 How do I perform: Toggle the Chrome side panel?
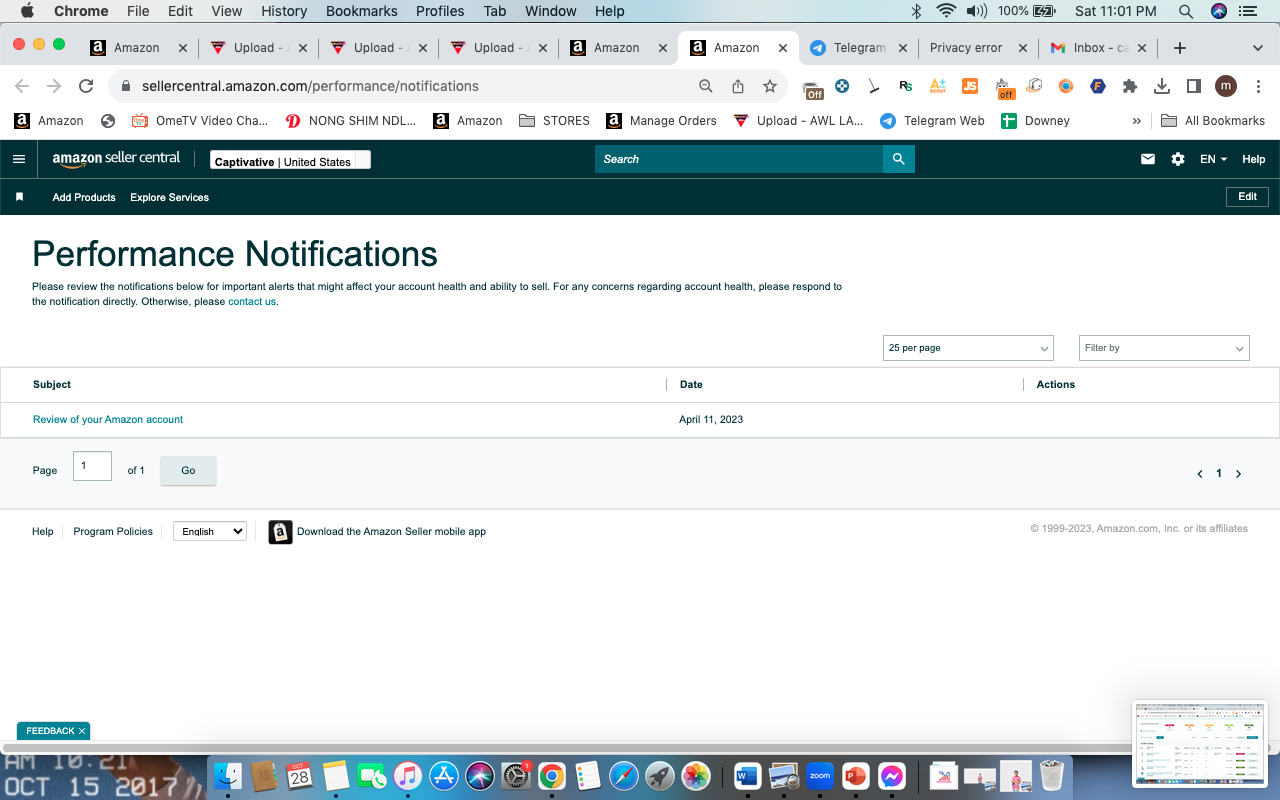click(x=1193, y=86)
